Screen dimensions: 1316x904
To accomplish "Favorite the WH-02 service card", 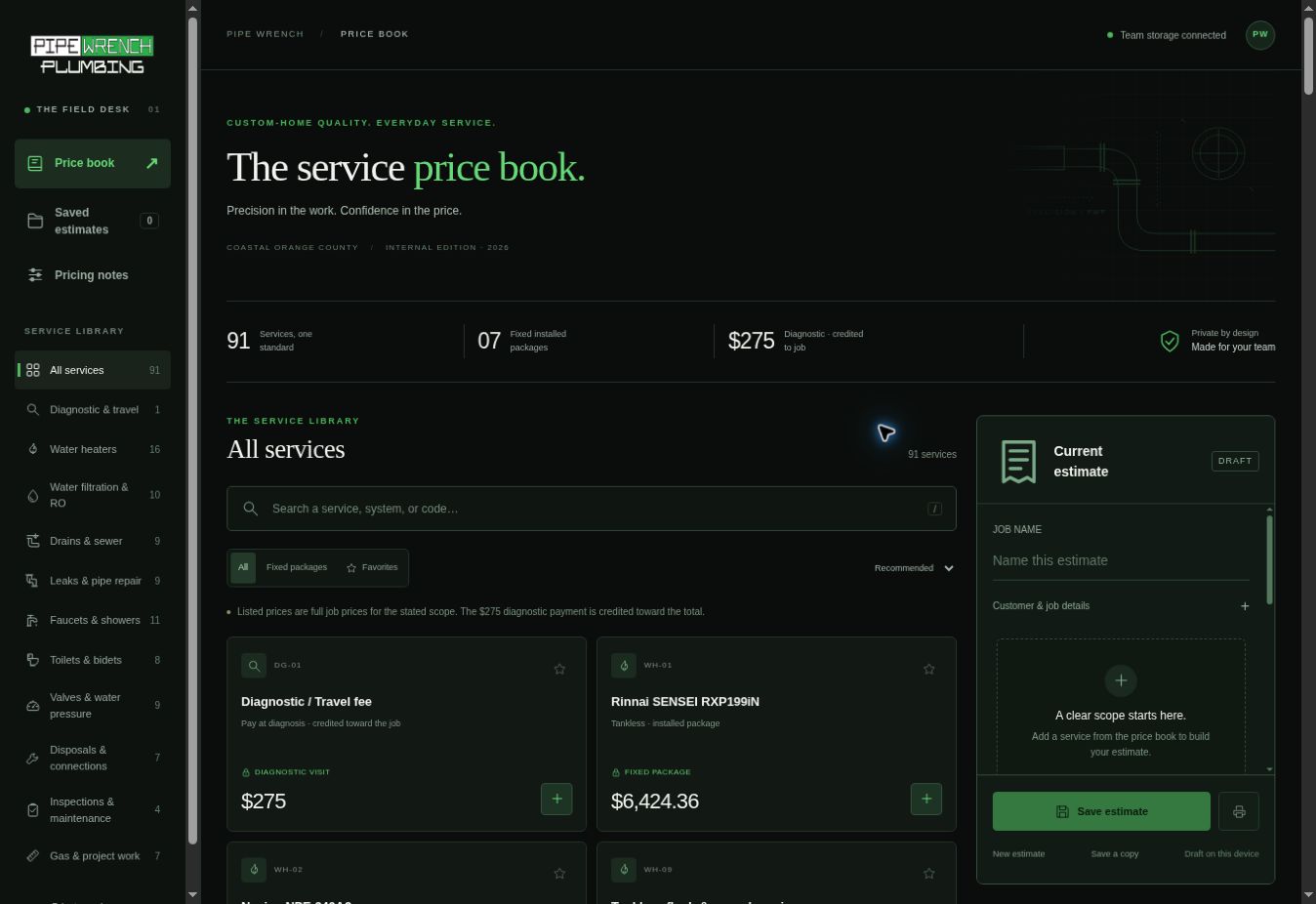I will coord(559,873).
